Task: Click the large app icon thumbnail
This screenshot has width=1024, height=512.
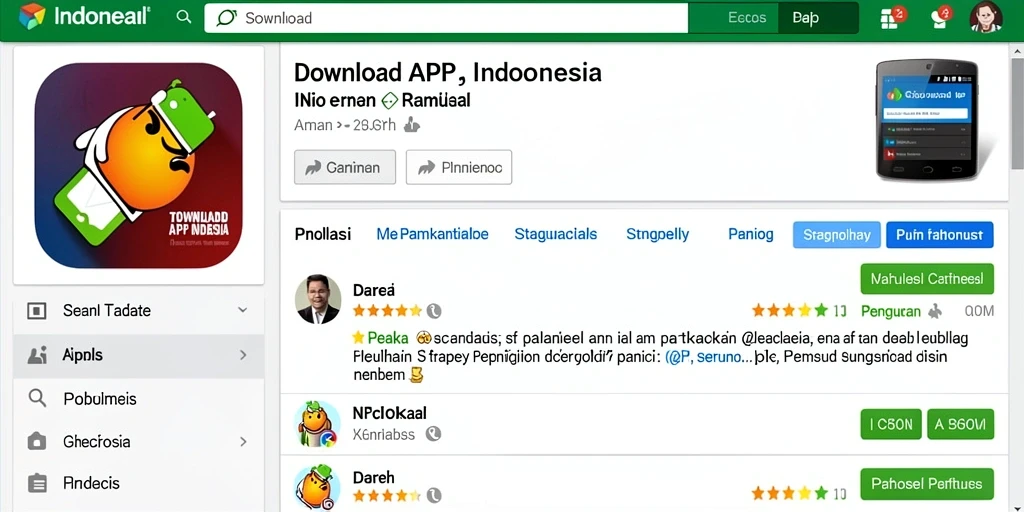Action: [x=138, y=165]
